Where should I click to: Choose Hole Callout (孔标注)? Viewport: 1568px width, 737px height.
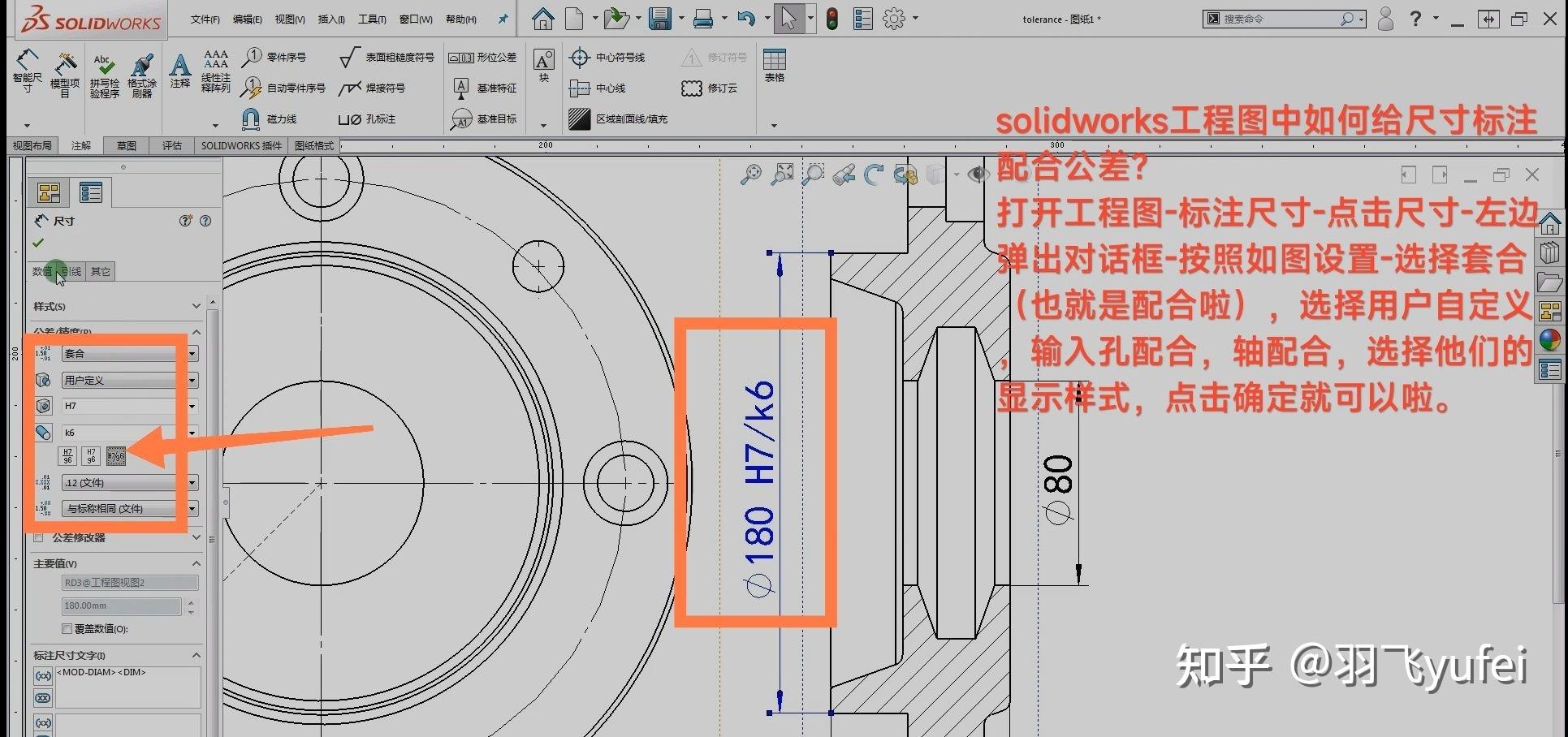367,119
